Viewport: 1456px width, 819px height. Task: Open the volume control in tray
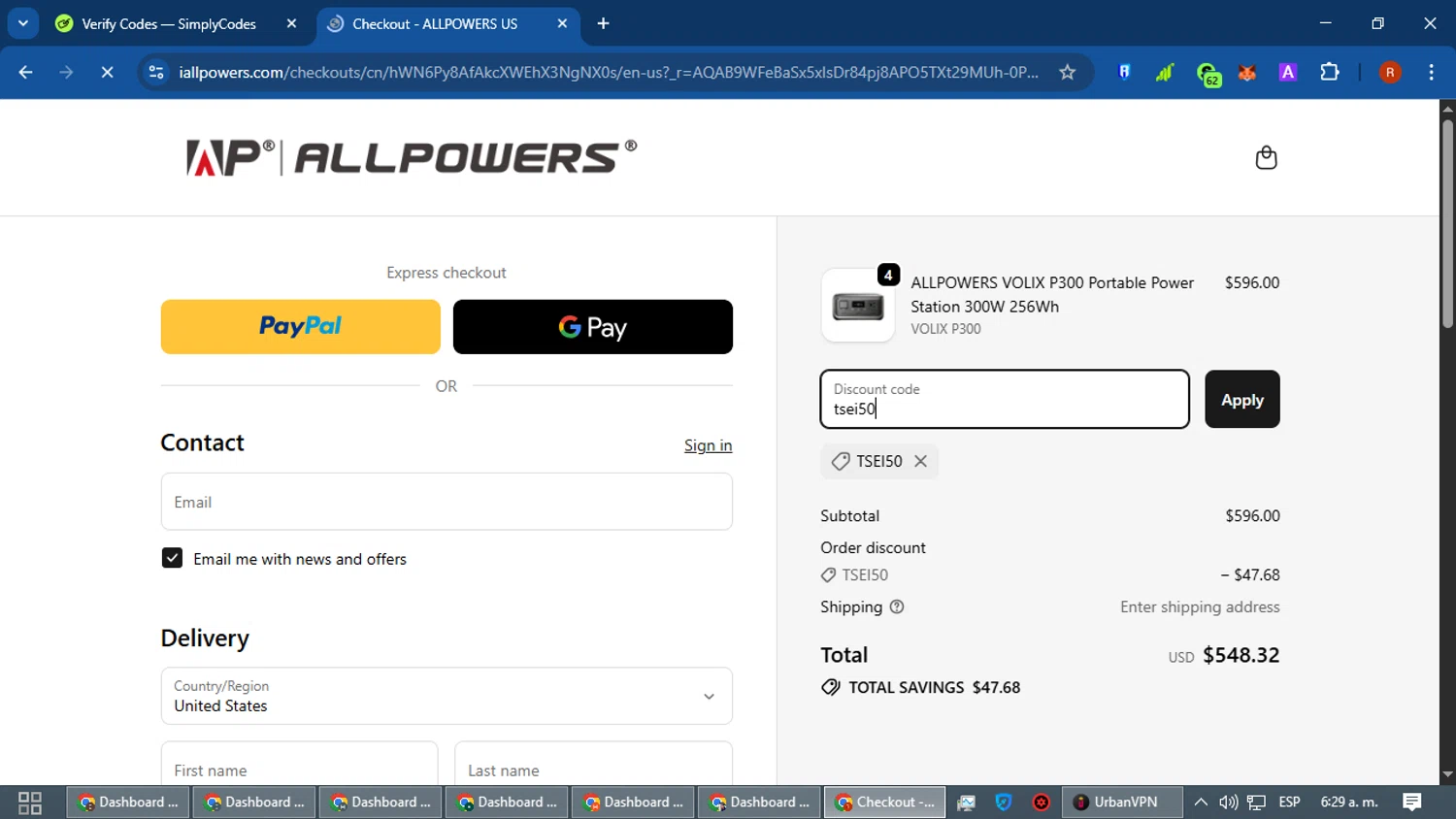pos(1228,803)
